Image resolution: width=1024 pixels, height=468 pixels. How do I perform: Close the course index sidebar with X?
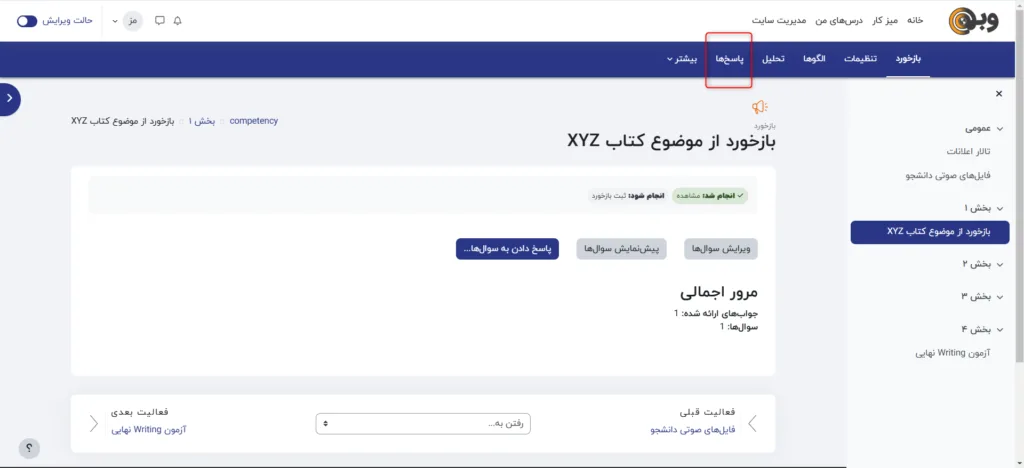pyautogui.click(x=998, y=94)
